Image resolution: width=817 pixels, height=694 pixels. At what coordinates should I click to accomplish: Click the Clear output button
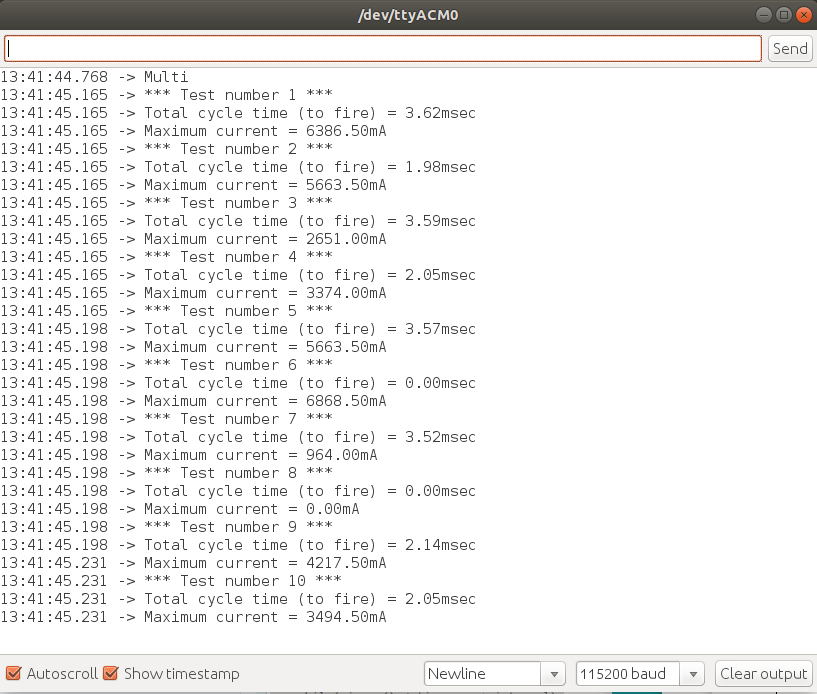coord(763,674)
